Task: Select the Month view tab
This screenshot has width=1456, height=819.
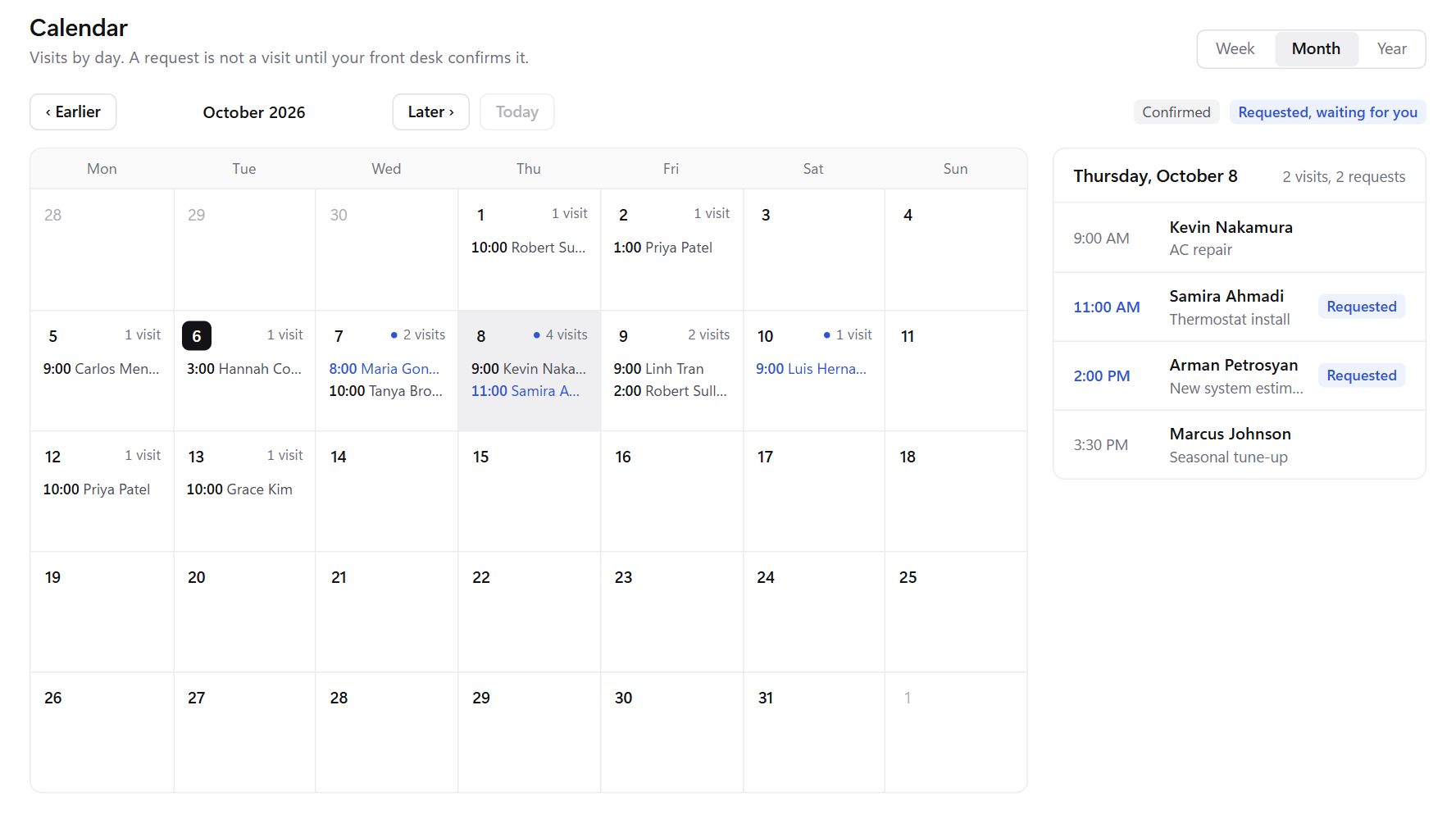Action: click(x=1316, y=49)
